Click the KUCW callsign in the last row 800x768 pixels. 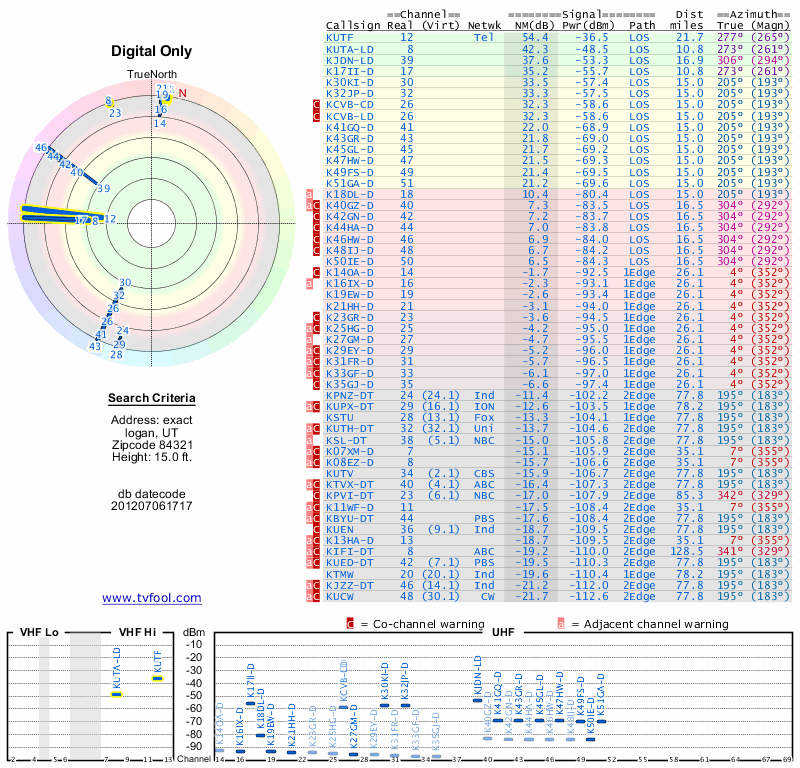[340, 597]
